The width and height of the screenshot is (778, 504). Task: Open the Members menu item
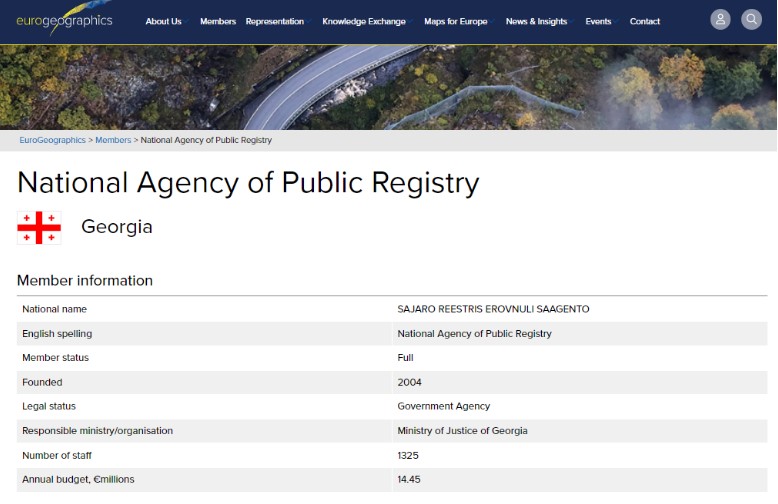coord(218,21)
